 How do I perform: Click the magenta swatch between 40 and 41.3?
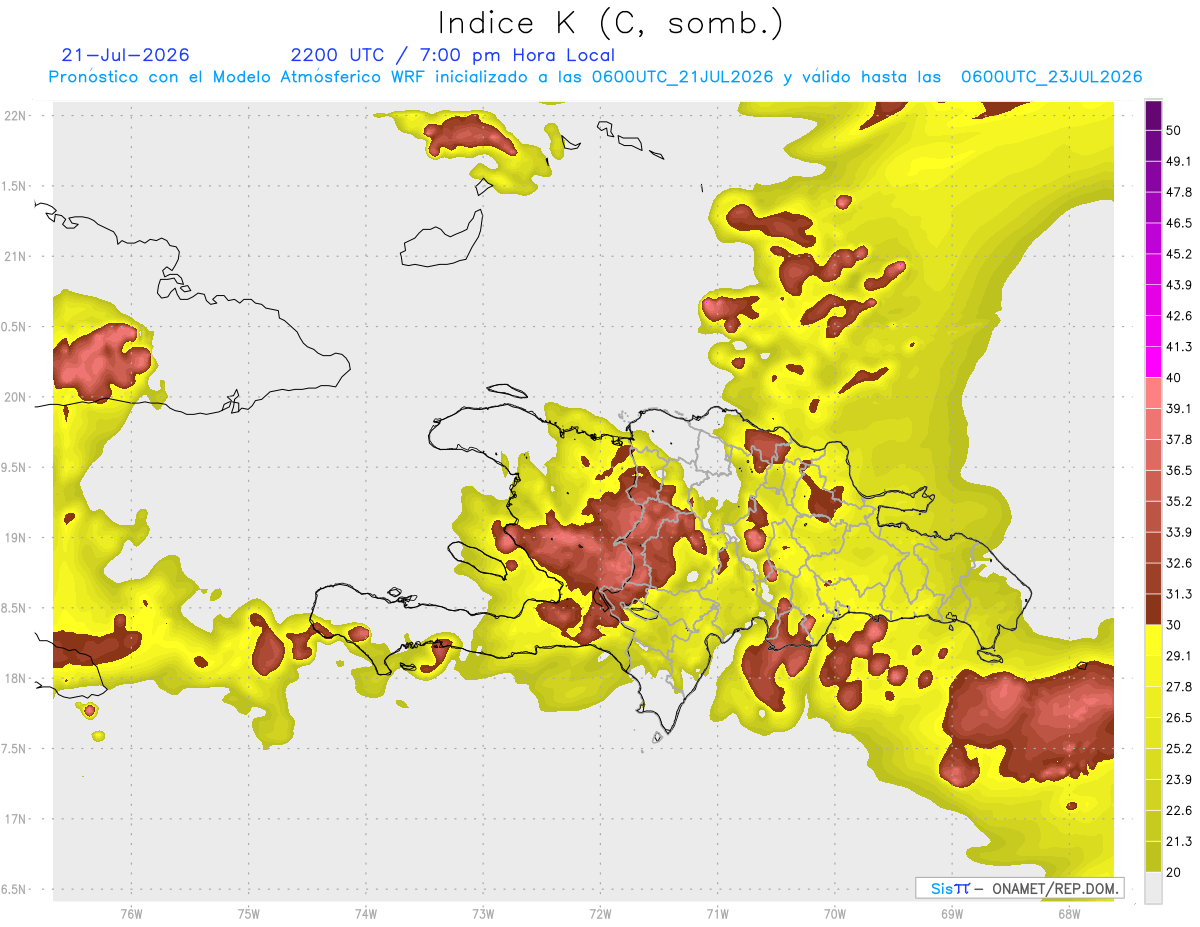[1154, 362]
